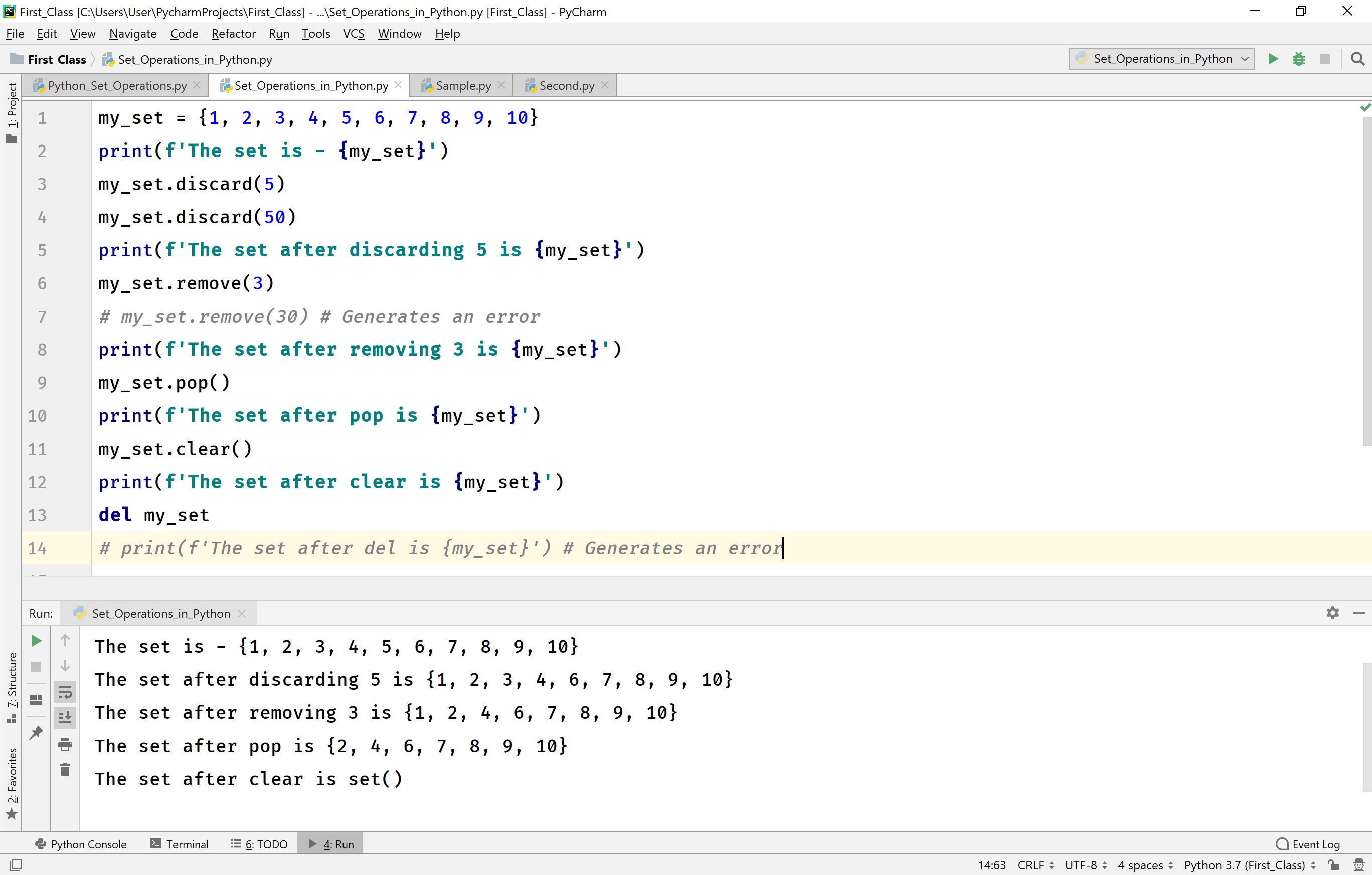The height and width of the screenshot is (875, 1372).
Task: Clear console output using the trash icon
Action: pos(65,770)
